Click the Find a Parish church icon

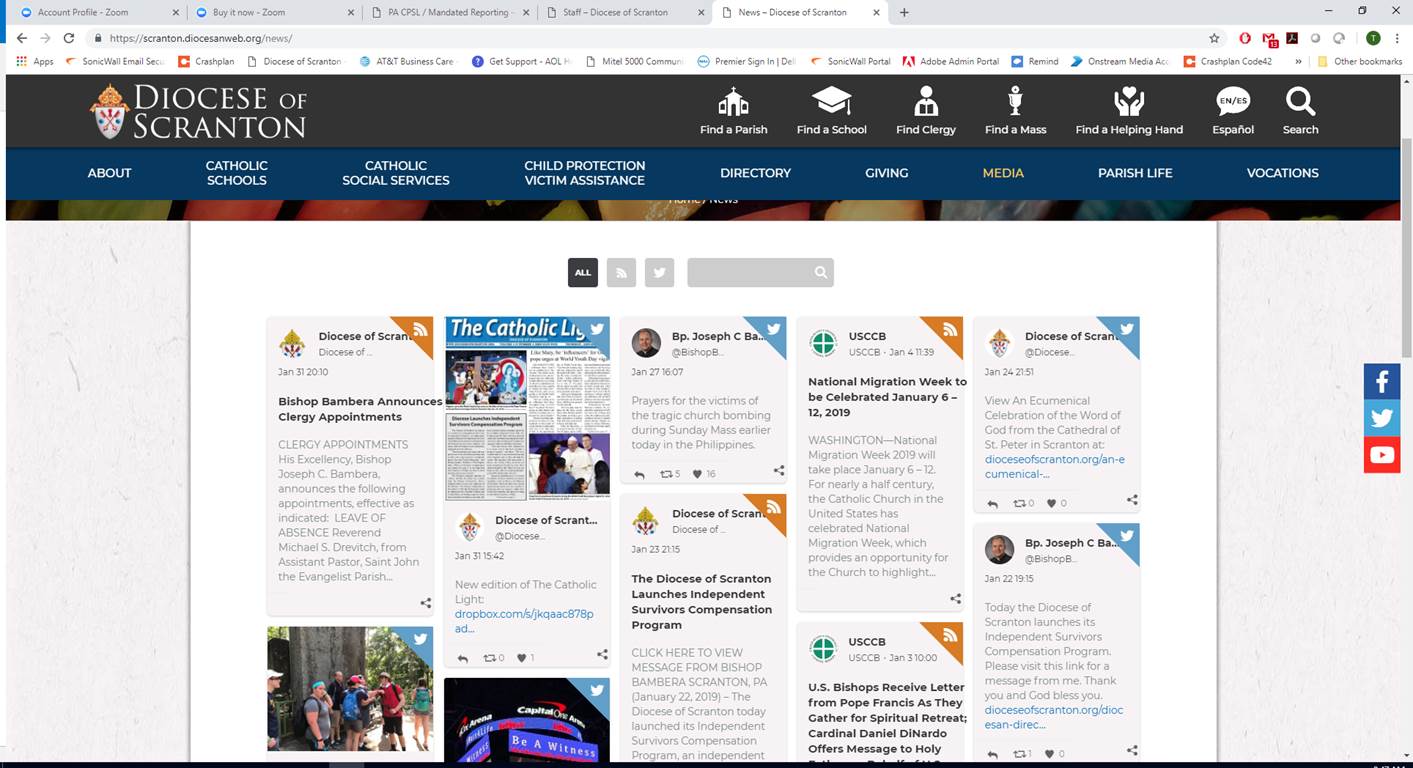pos(733,102)
